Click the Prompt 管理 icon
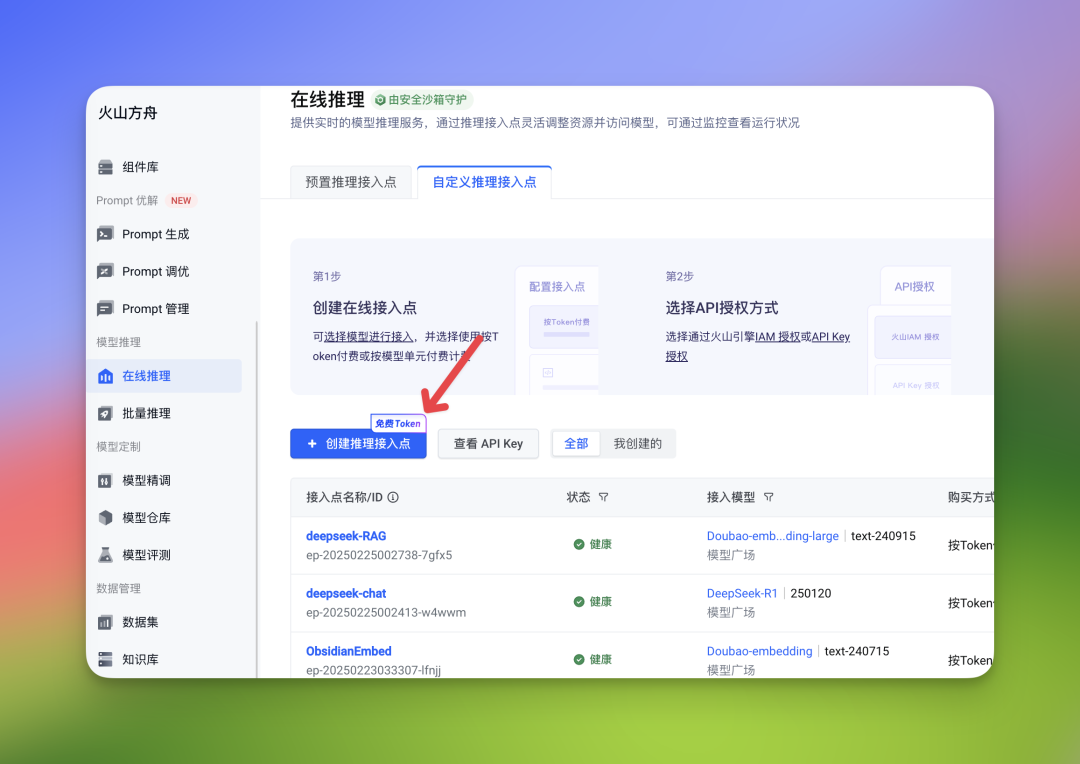 point(105,309)
